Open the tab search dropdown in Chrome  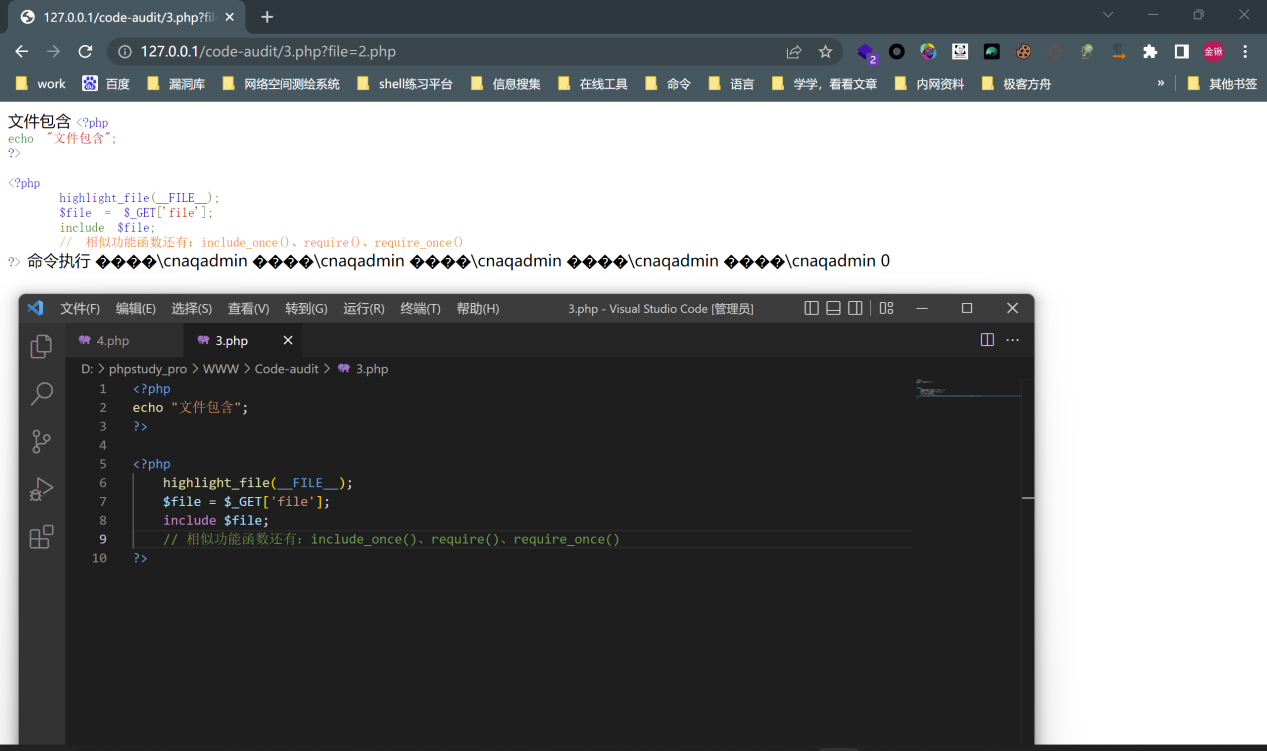coord(1108,15)
